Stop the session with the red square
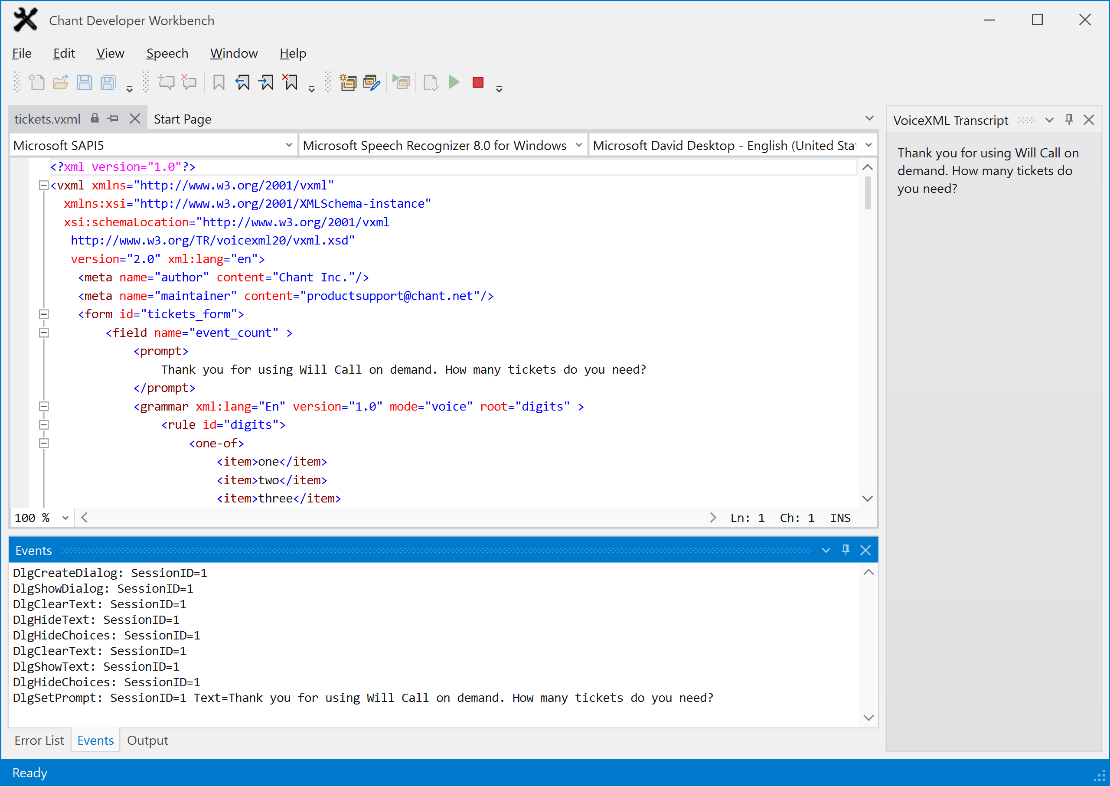Screen dimensions: 1110x786 478,83
